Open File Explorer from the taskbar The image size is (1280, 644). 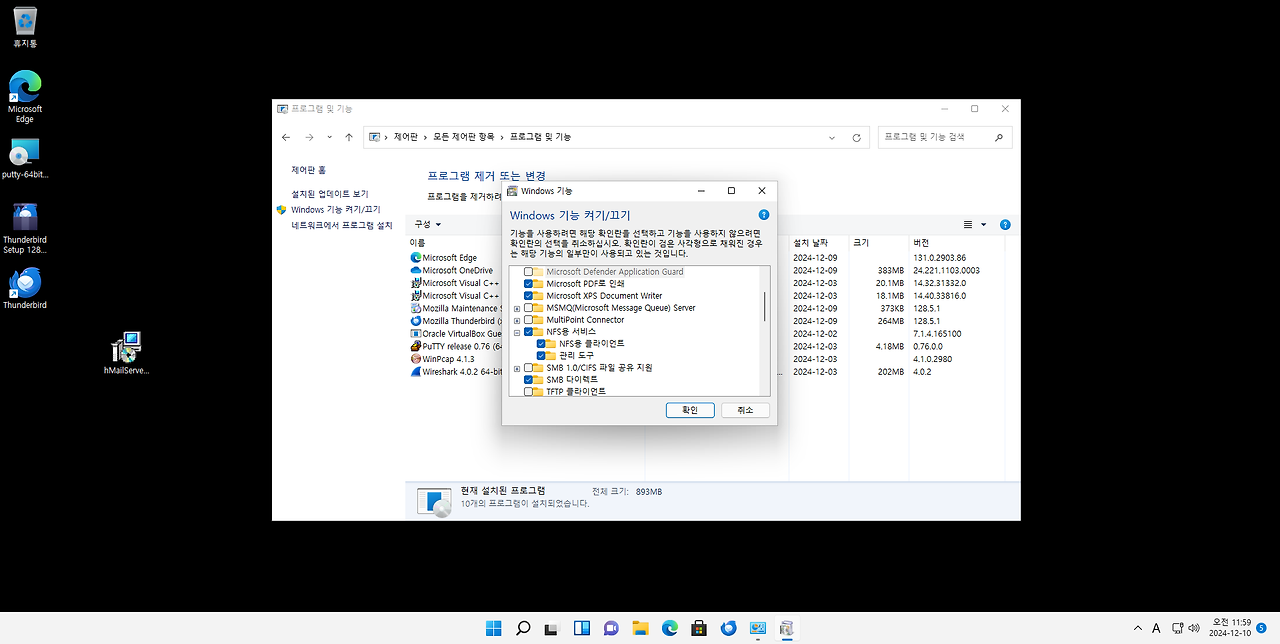[640, 628]
